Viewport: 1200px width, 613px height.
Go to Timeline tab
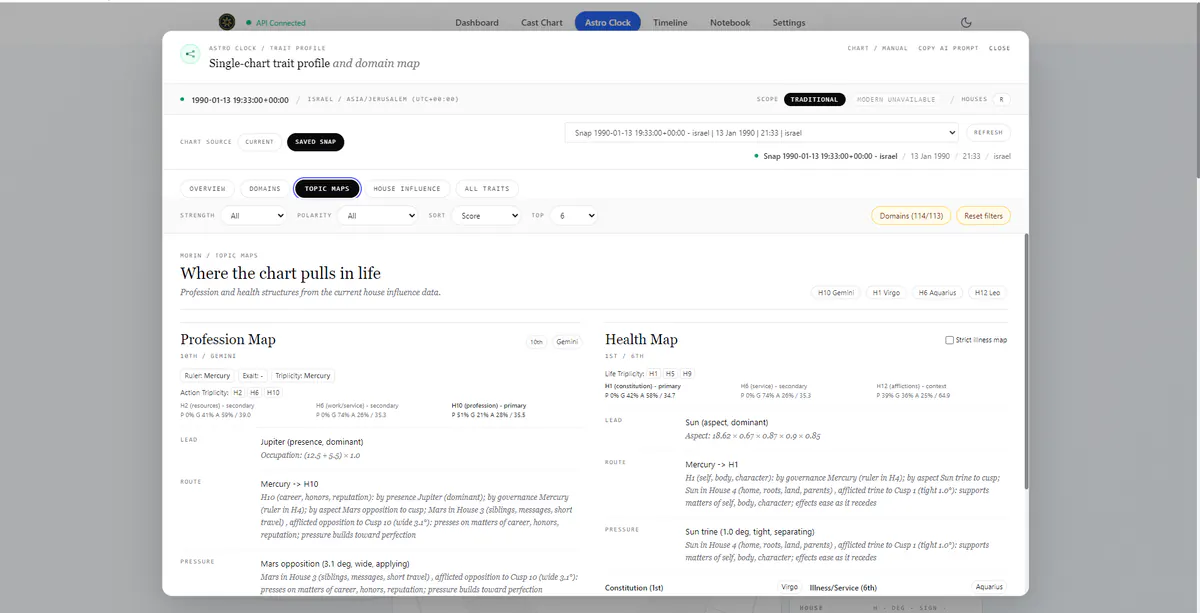point(670,22)
